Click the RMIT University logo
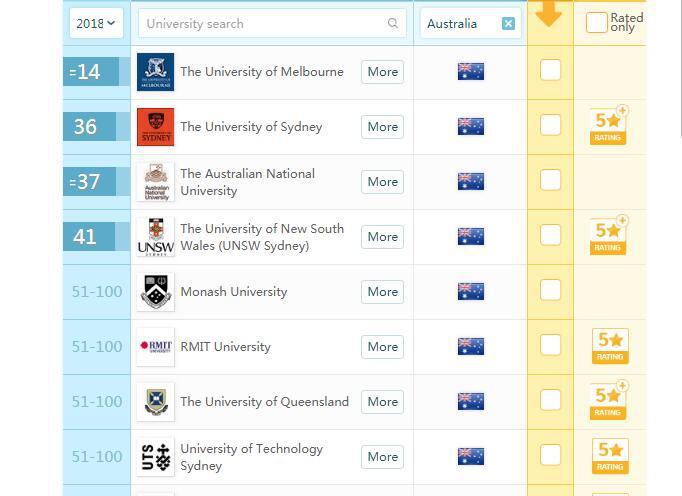The height and width of the screenshot is (496, 682). (155, 347)
